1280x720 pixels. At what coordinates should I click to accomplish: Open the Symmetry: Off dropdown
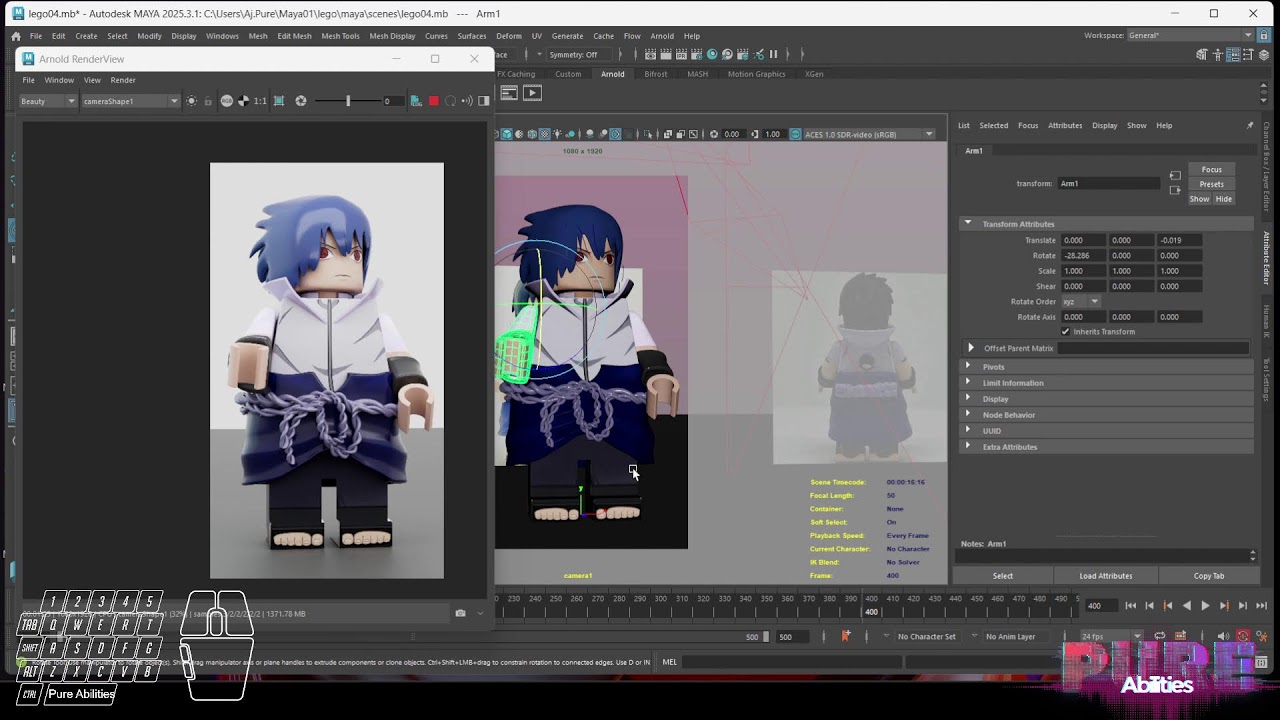[580, 55]
